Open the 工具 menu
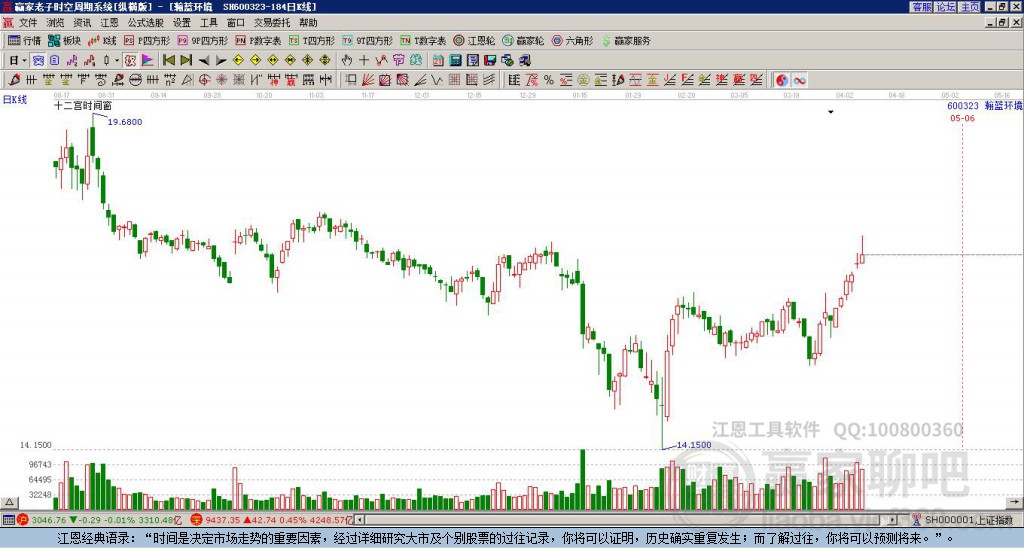This screenshot has width=1024, height=548. pos(208,23)
